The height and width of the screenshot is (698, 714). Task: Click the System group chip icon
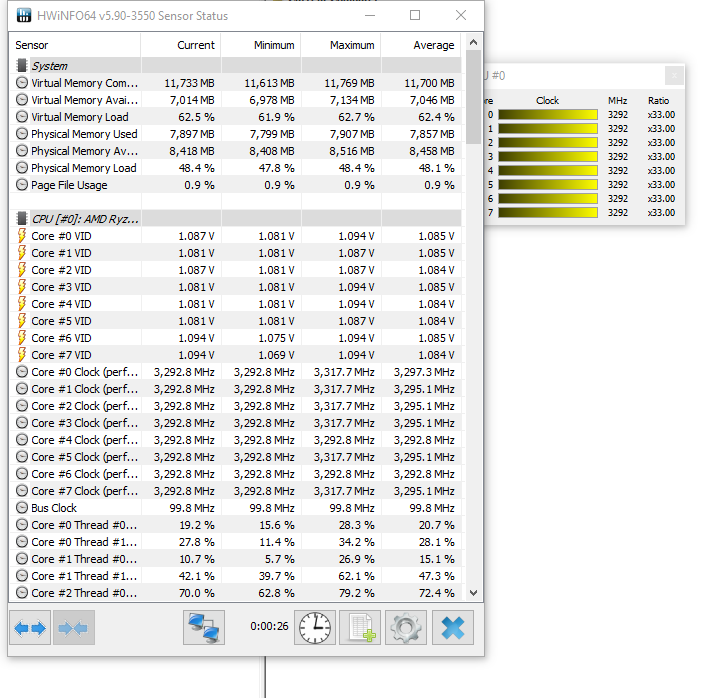click(x=21, y=66)
